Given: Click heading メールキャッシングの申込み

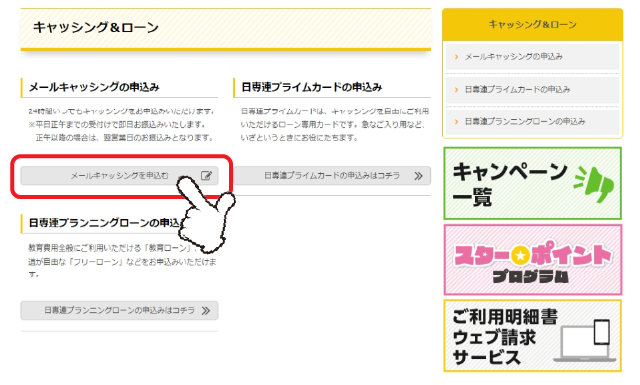Looking at the screenshot, I should [94, 87].
